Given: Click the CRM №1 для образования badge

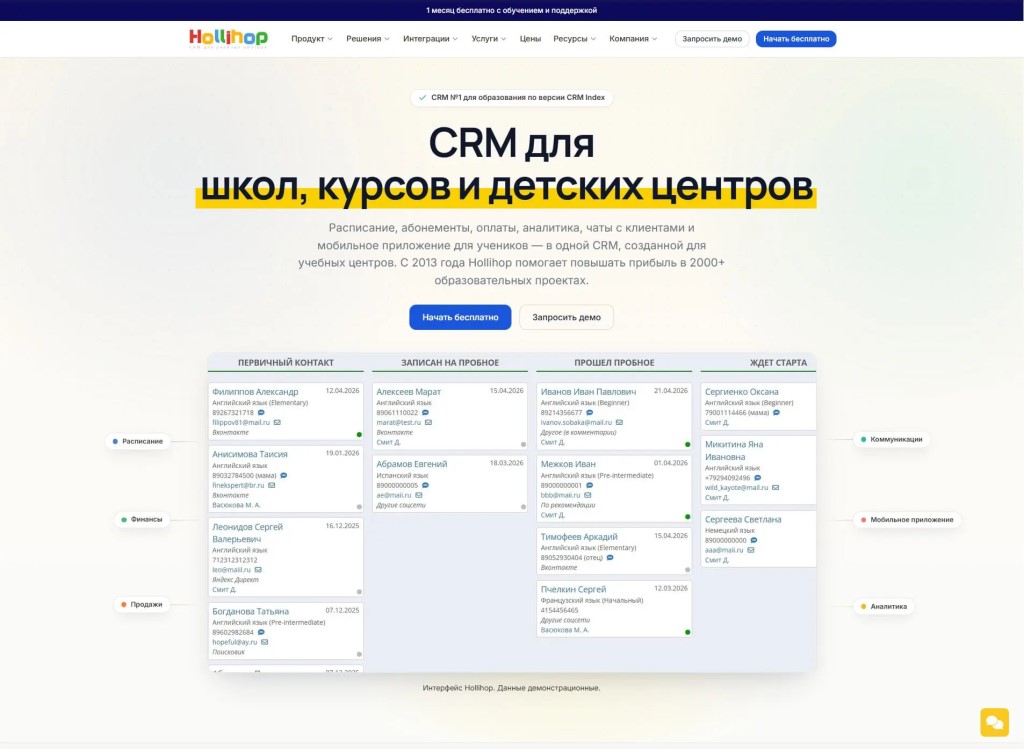Looking at the screenshot, I should click(512, 98).
